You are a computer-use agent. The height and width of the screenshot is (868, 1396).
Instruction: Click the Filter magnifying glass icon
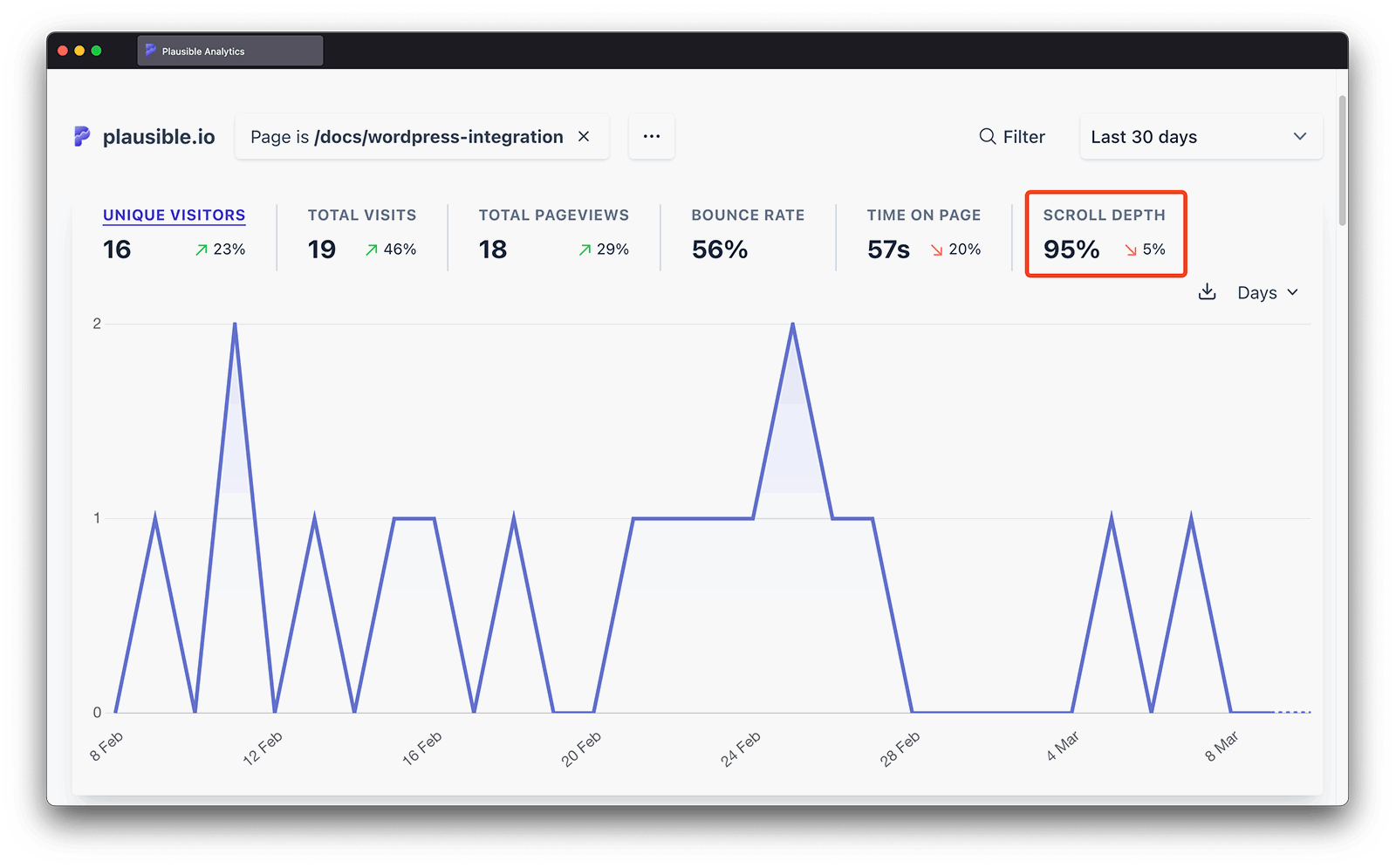click(x=987, y=136)
